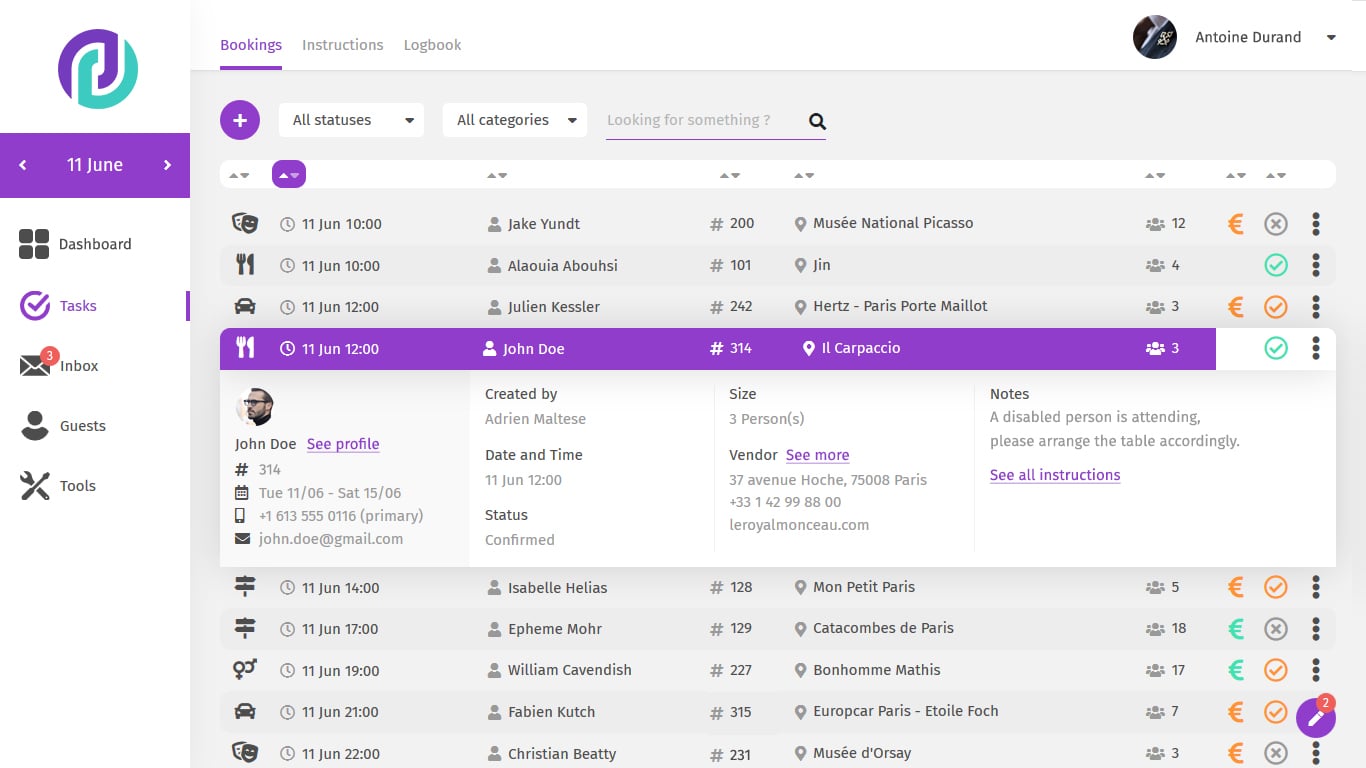Expand the All categories dropdown

pos(515,120)
